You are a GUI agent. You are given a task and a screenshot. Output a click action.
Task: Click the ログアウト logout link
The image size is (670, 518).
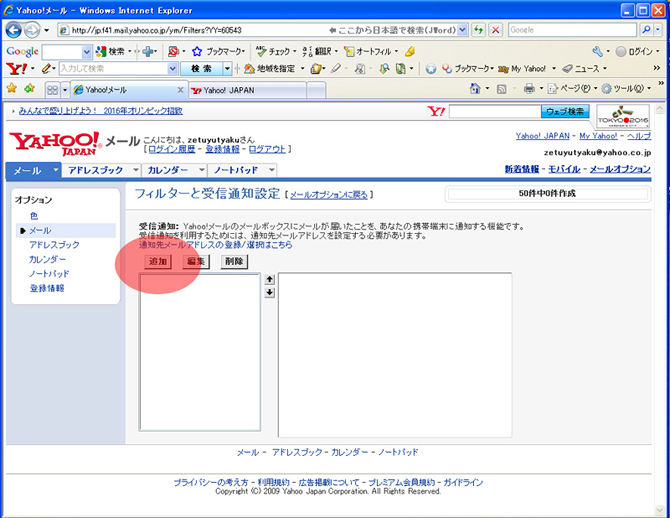267,149
